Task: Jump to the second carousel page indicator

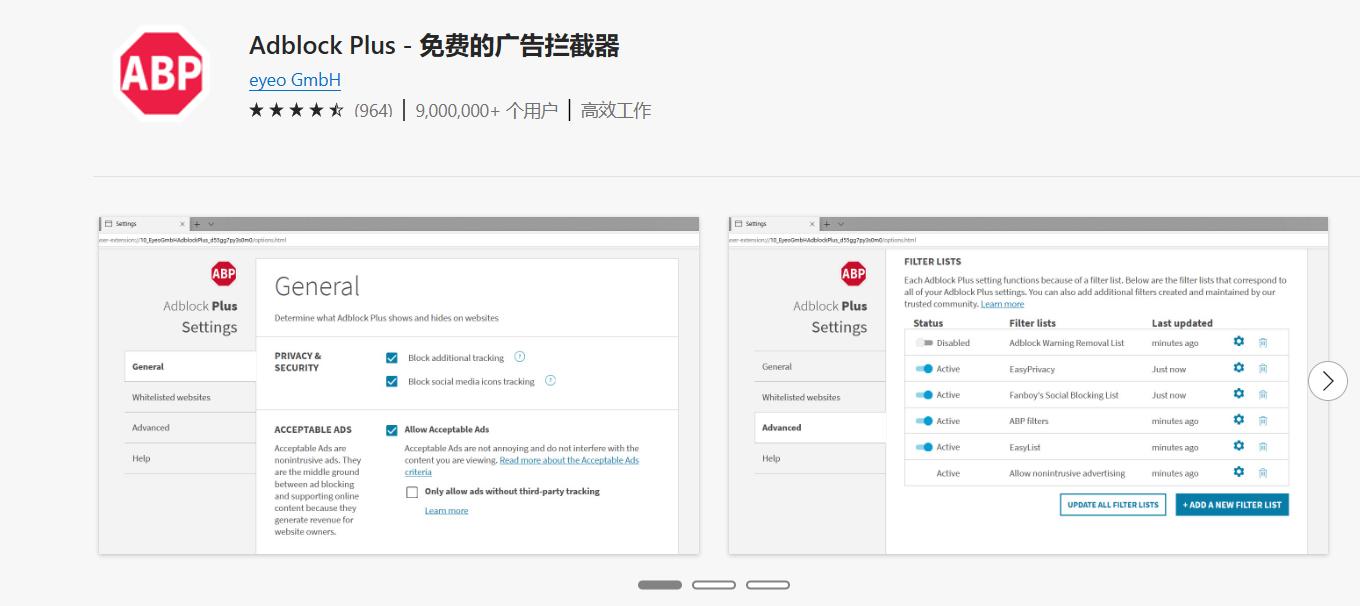Action: (713, 585)
